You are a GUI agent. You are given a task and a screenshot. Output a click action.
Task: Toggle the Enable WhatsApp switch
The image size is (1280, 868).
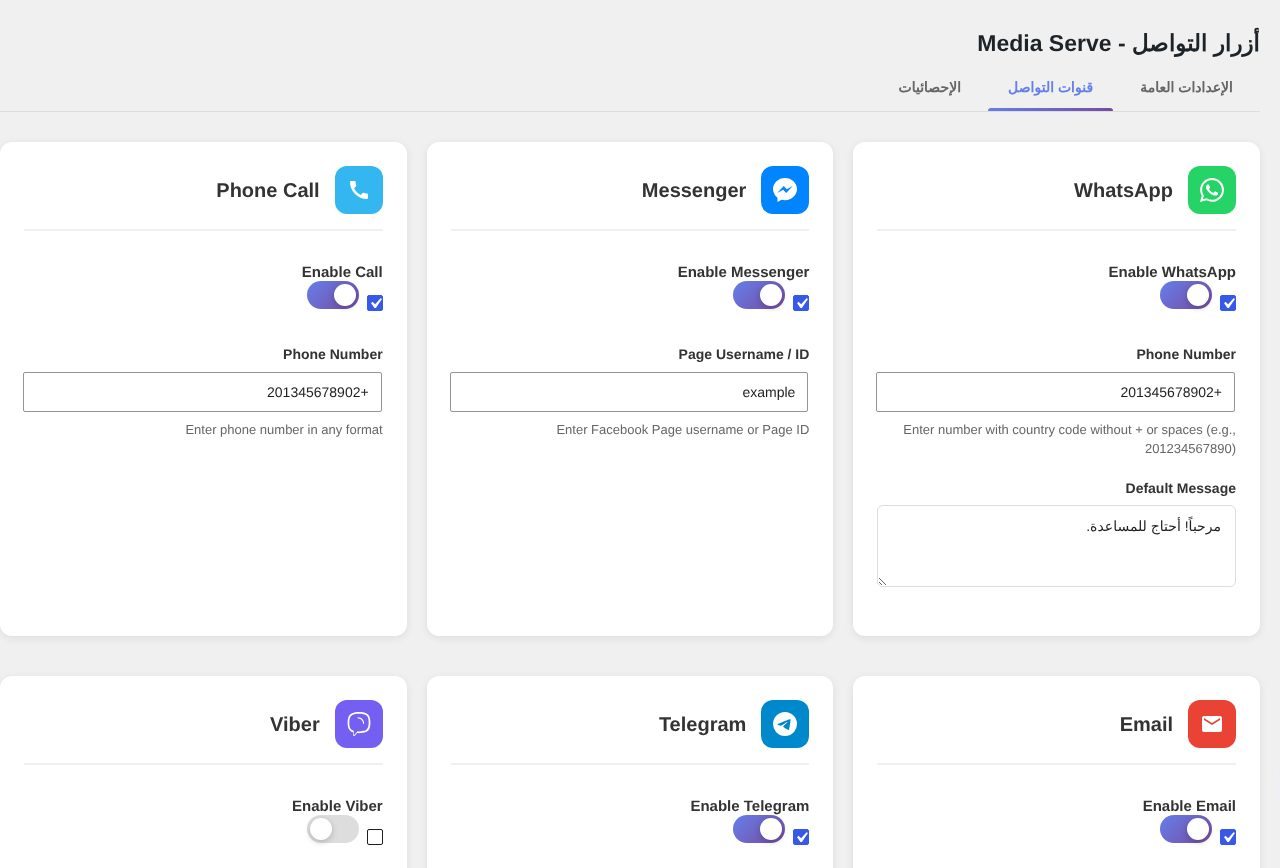1186,295
